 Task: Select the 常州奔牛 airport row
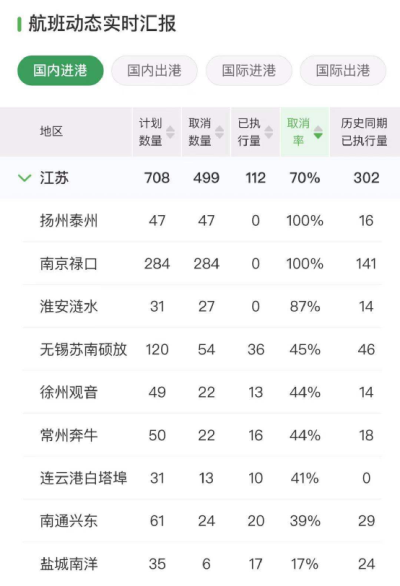click(202, 435)
